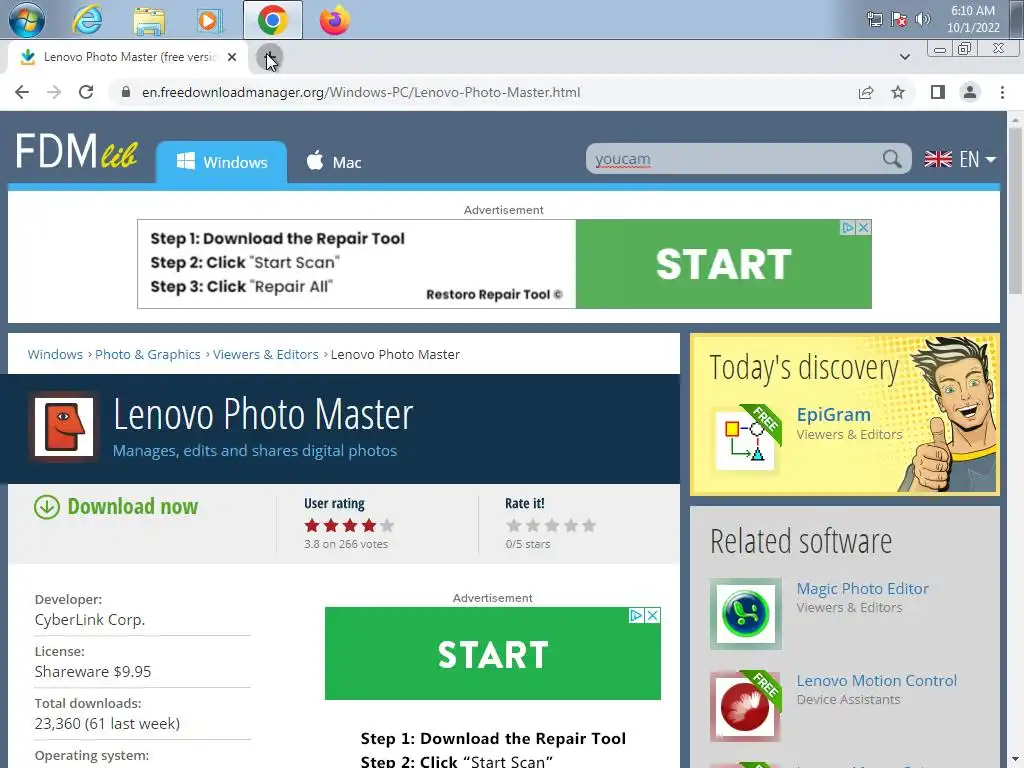Screen dimensions: 1024x768
Task: Open EpiGram in Today's discovery
Action: click(833, 414)
